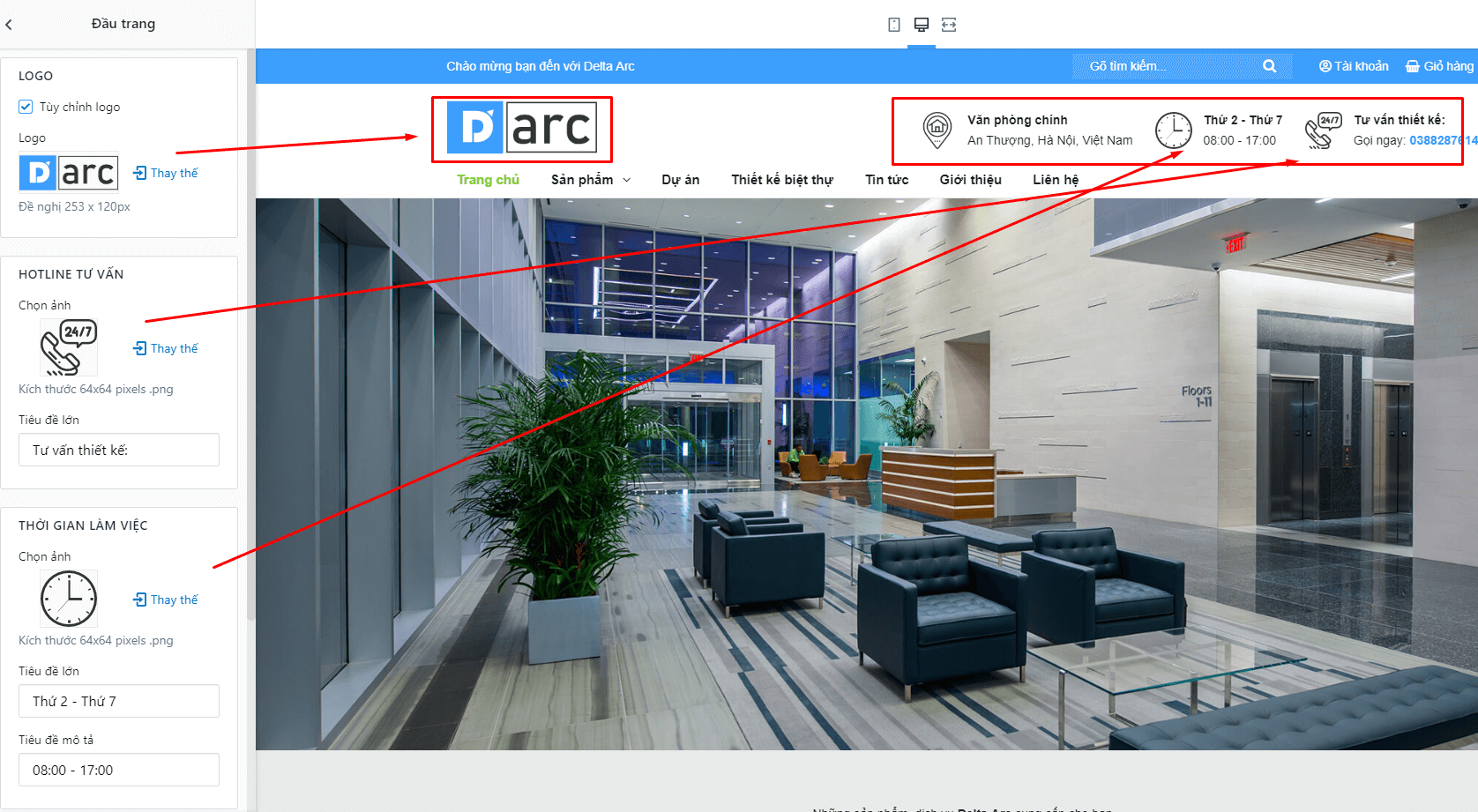Select desktop preview icon

tap(922, 25)
